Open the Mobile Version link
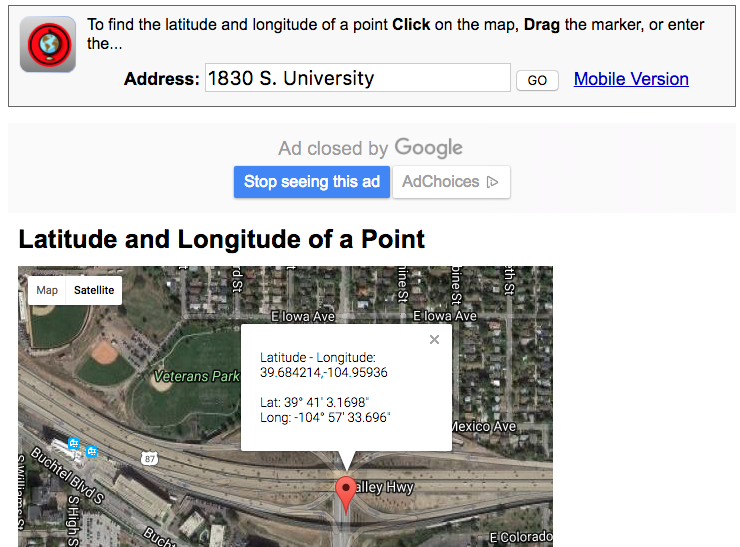This screenshot has width=740, height=547. pos(631,79)
